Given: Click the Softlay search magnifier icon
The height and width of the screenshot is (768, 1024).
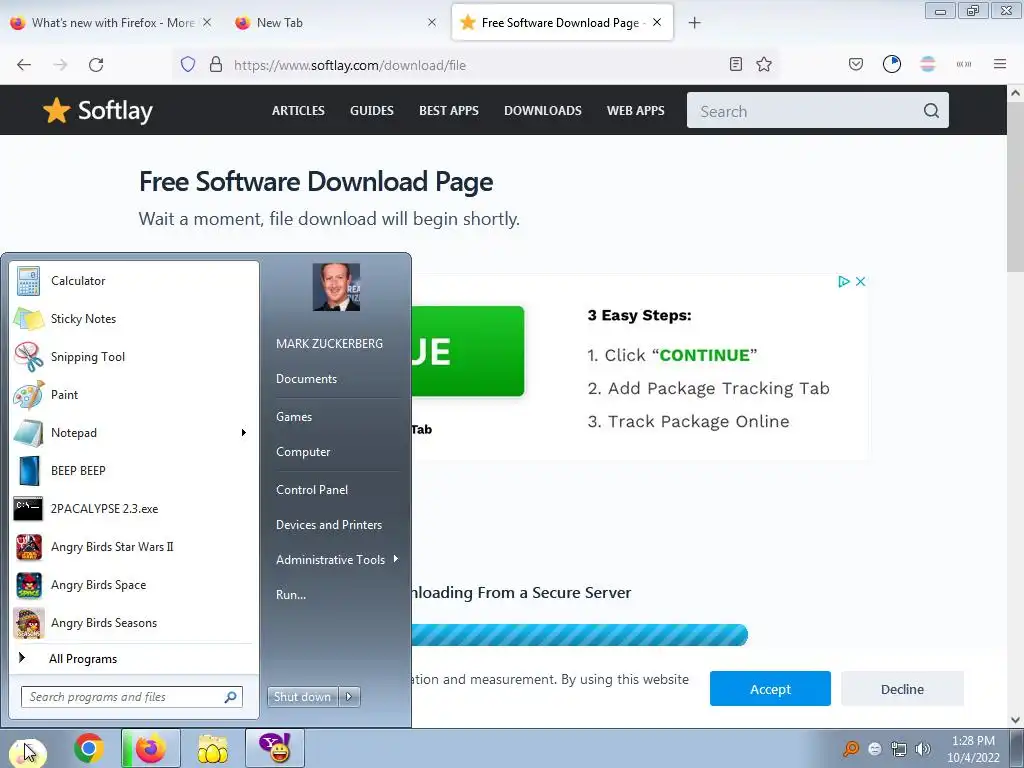Looking at the screenshot, I should click(x=931, y=110).
